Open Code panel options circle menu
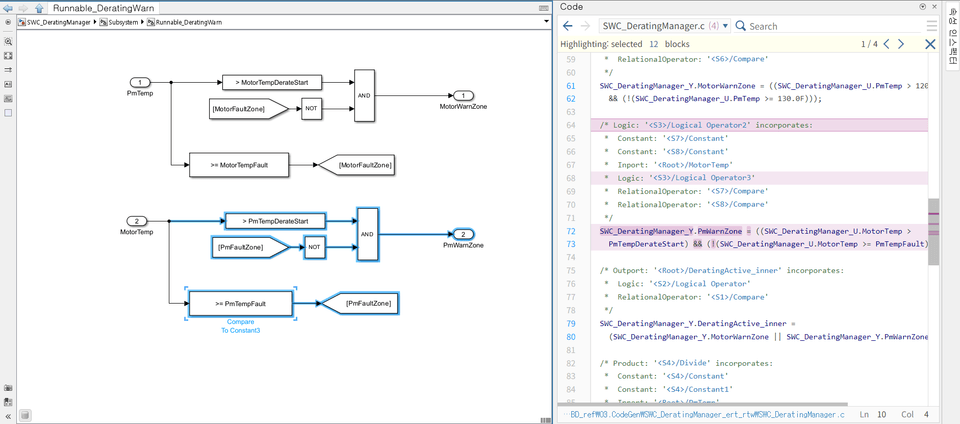The image size is (960, 424). 923,7
